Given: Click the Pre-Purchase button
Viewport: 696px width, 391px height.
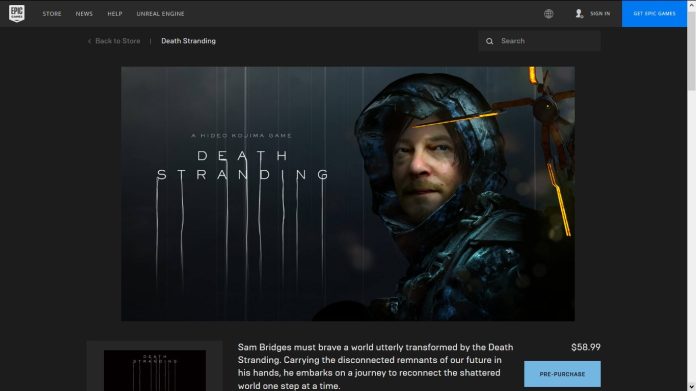Looking at the screenshot, I should click(x=562, y=374).
